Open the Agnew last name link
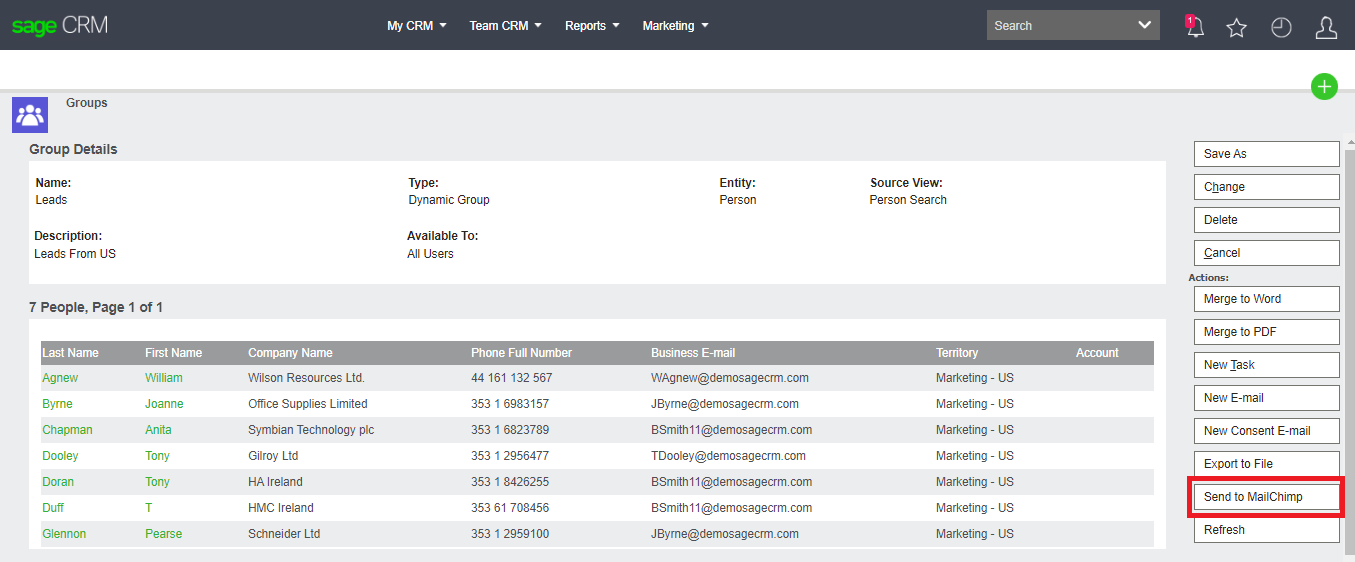 tap(60, 378)
